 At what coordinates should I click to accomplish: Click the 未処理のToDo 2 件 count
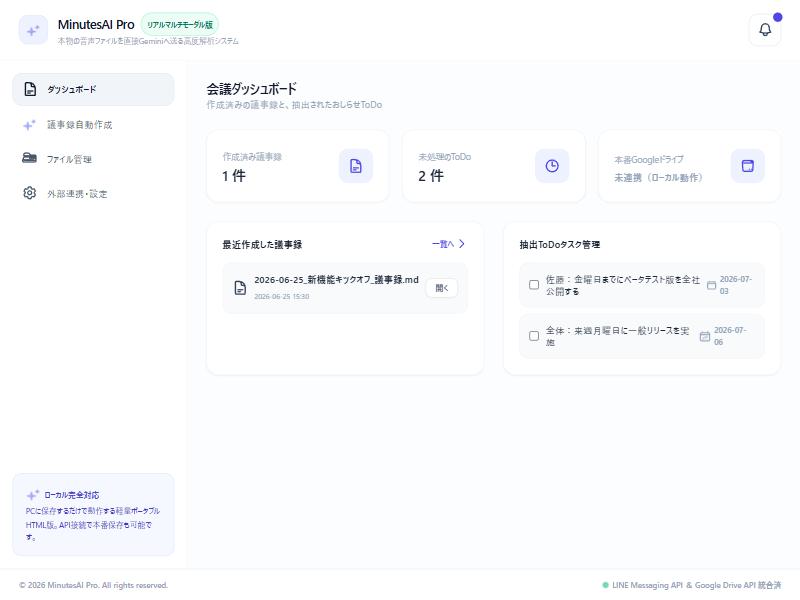431,176
